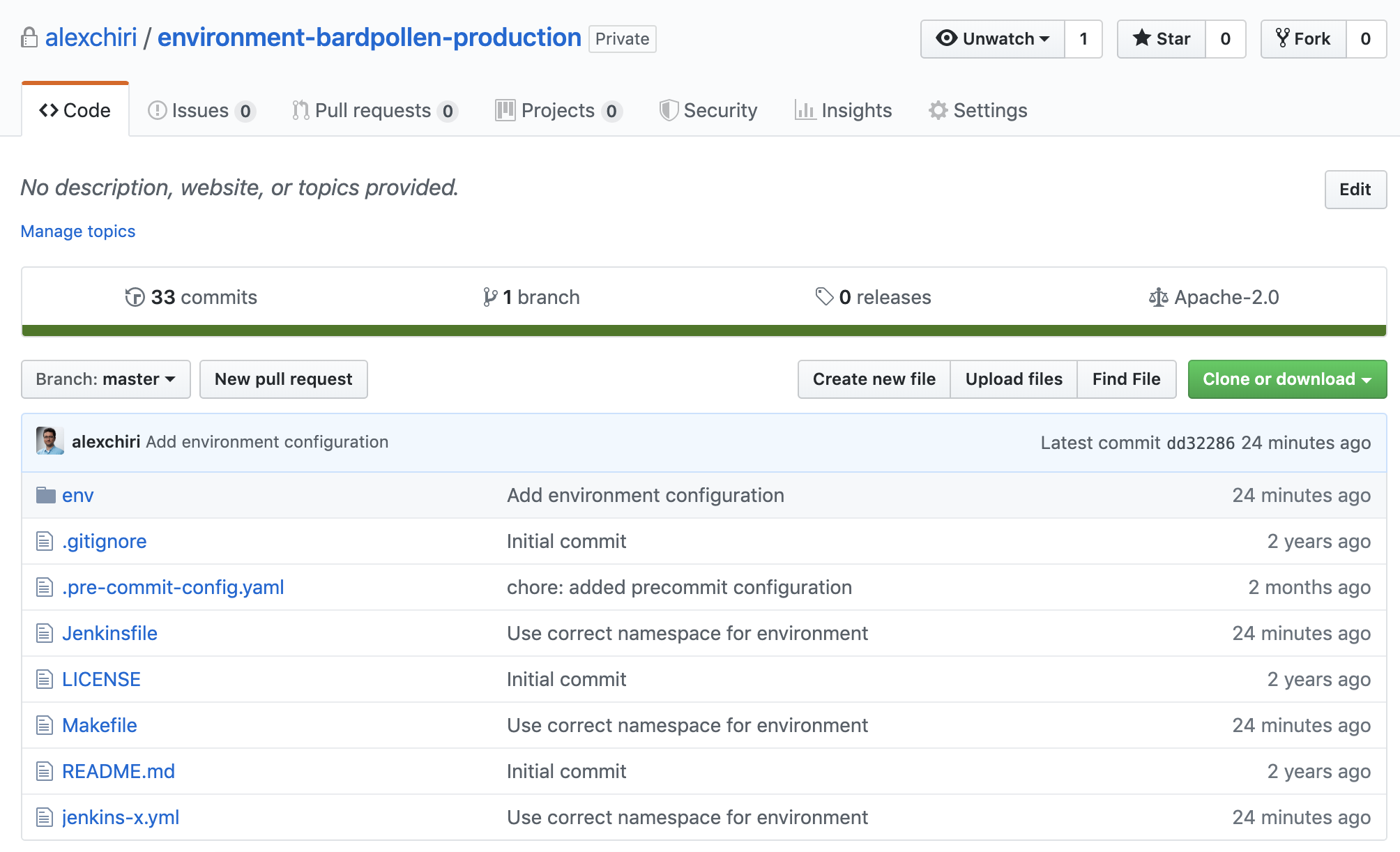Screen dimensions: 1400x852
Task: Click the eye icon on Unwatch button
Action: (x=946, y=39)
